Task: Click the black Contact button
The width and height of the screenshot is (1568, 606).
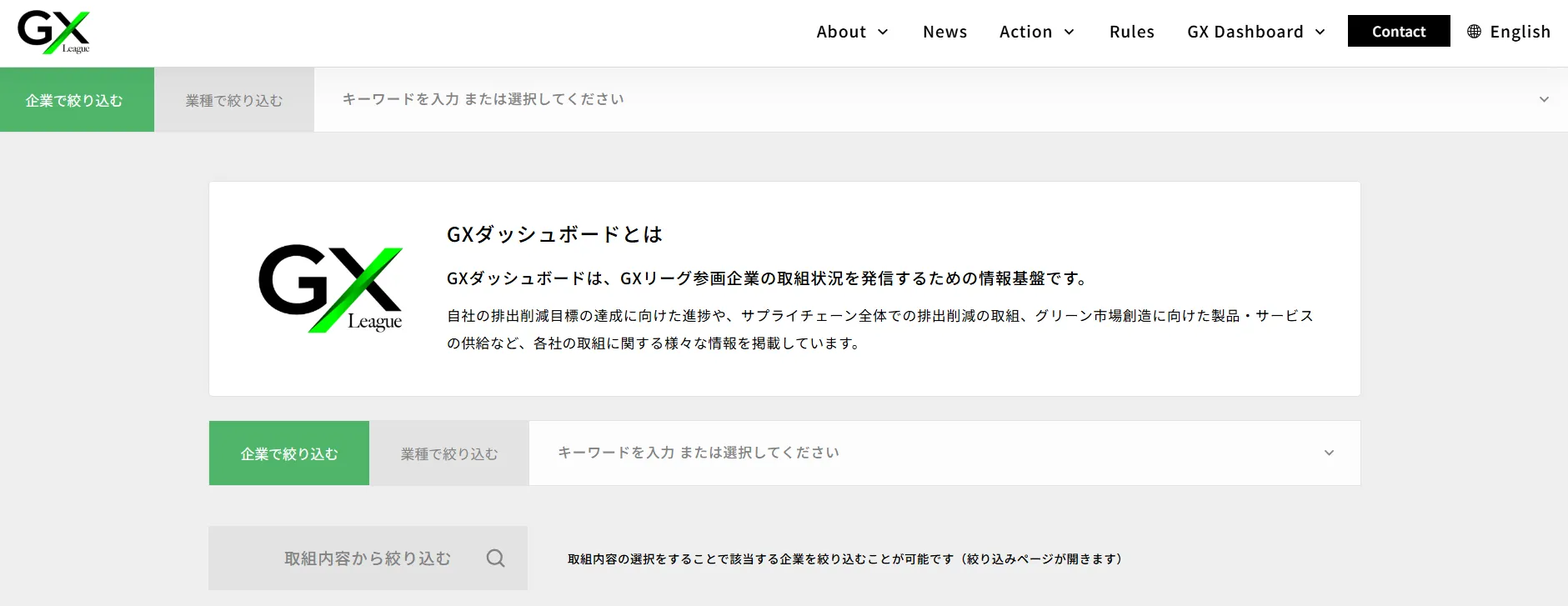Action: [1399, 31]
